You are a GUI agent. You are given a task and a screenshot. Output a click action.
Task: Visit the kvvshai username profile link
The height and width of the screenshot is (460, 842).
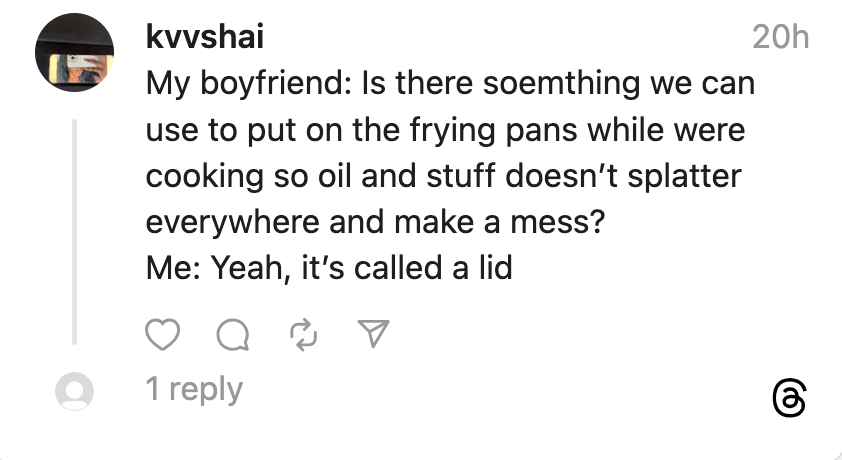click(205, 38)
